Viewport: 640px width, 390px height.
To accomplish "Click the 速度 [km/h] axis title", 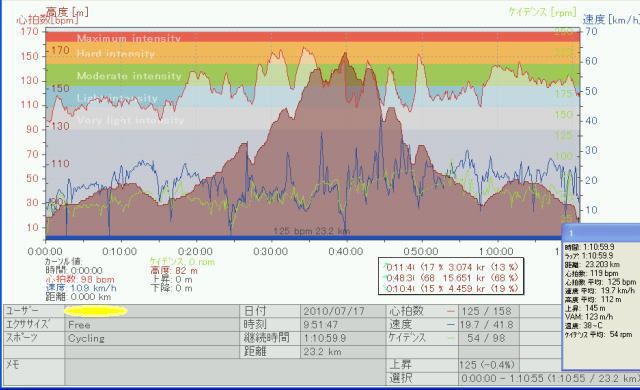I will (611, 19).
